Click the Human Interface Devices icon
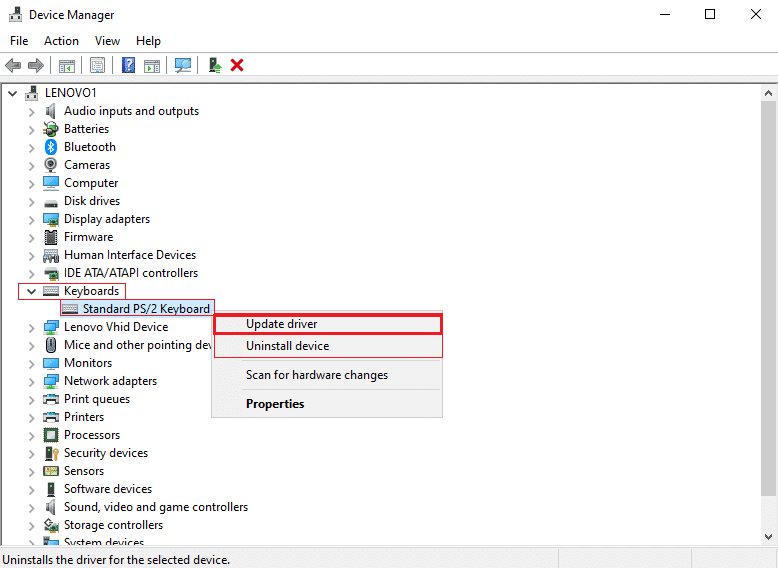Screen dimensions: 778x568 coord(51,255)
